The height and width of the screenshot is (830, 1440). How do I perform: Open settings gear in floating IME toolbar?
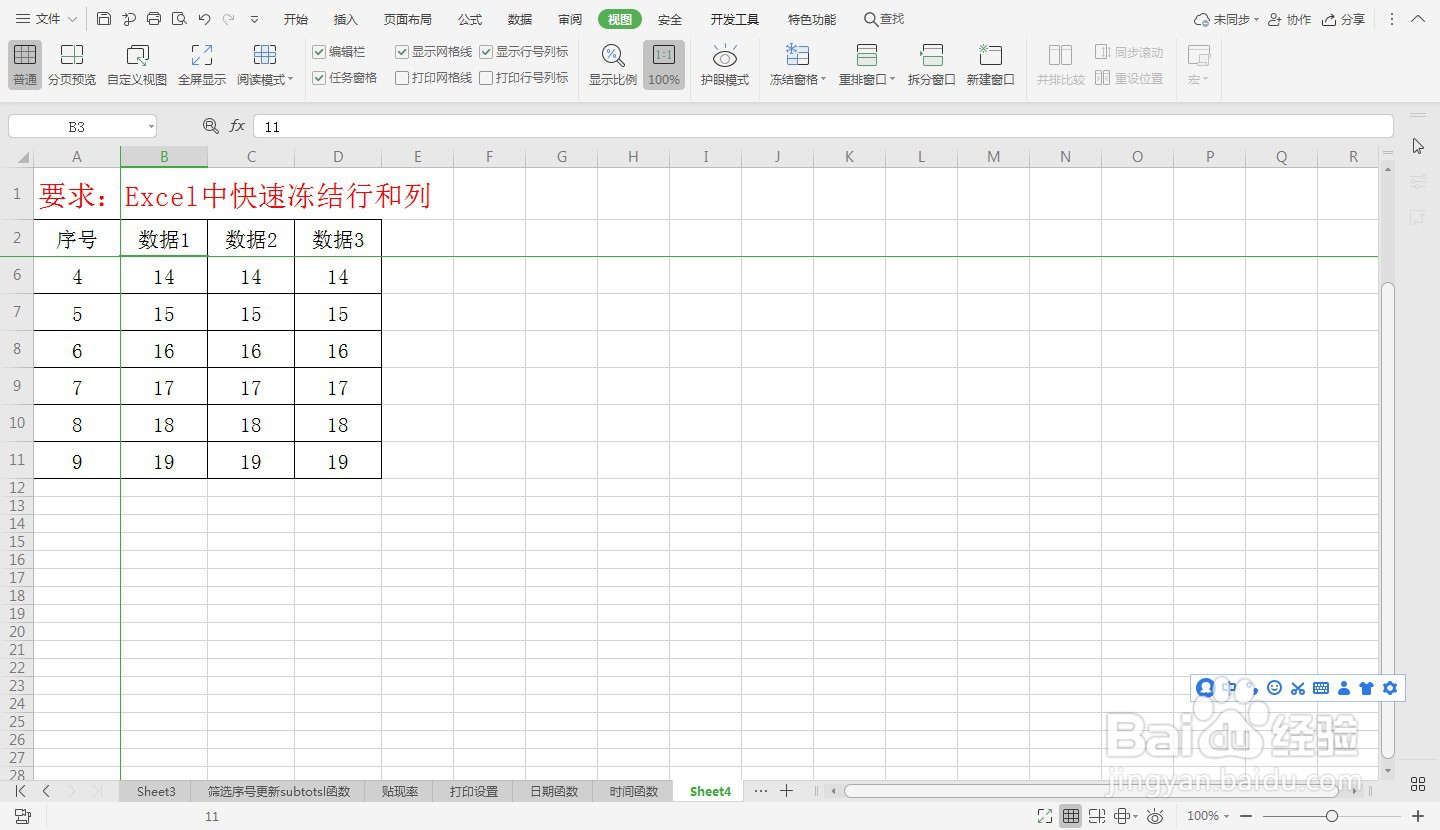point(1390,688)
